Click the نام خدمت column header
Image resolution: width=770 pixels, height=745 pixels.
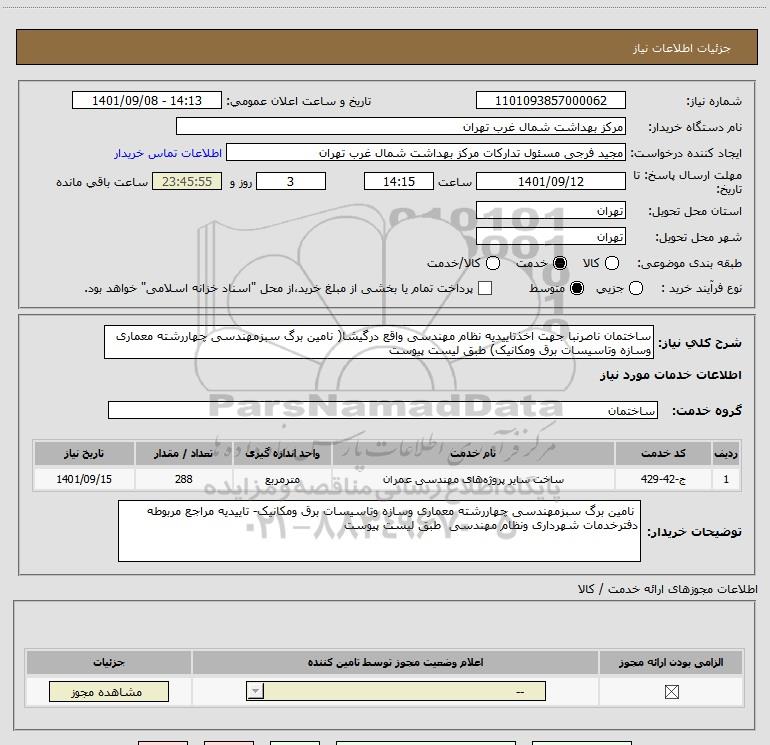(473, 453)
